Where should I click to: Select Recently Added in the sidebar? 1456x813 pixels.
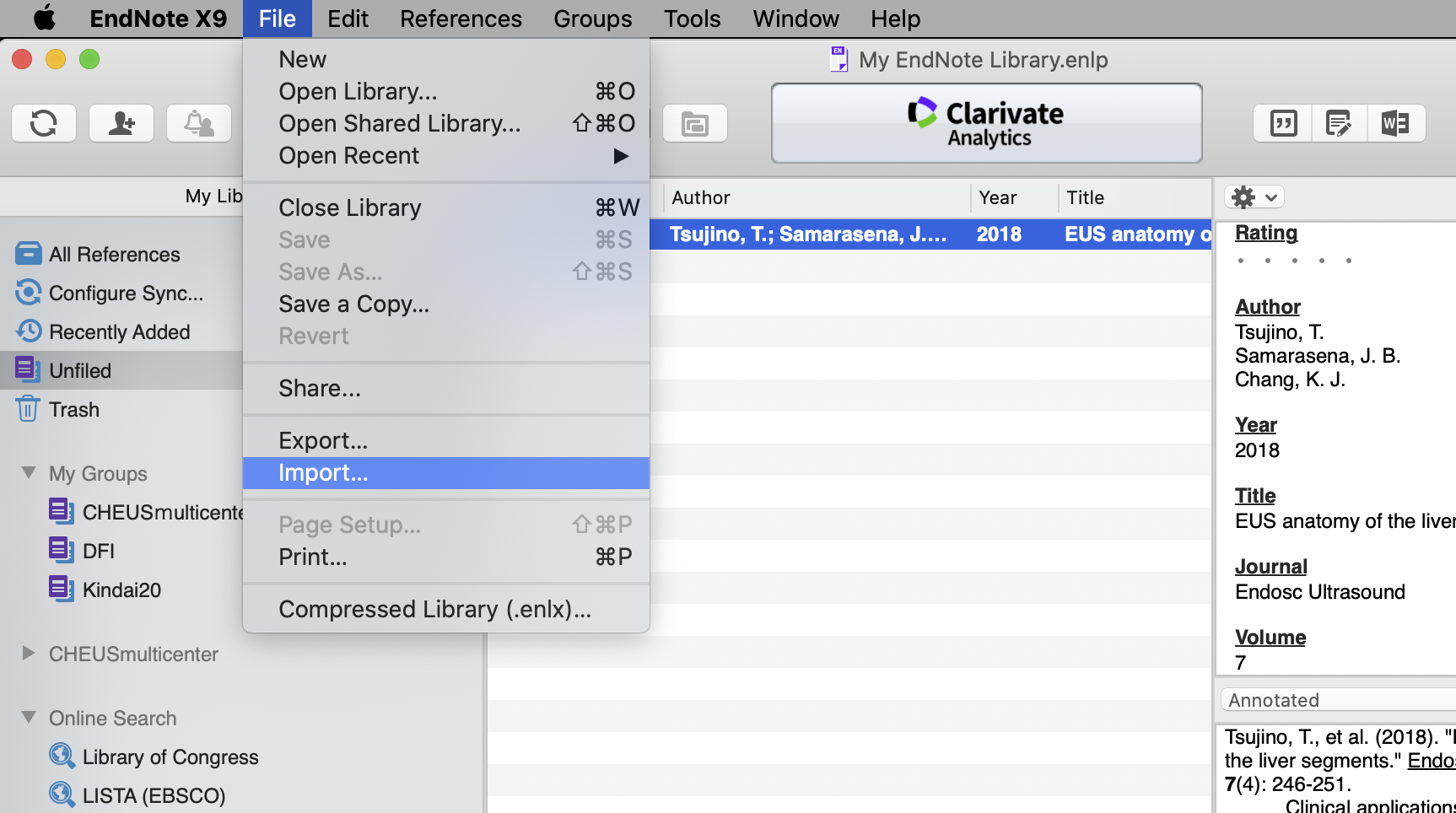tap(121, 331)
